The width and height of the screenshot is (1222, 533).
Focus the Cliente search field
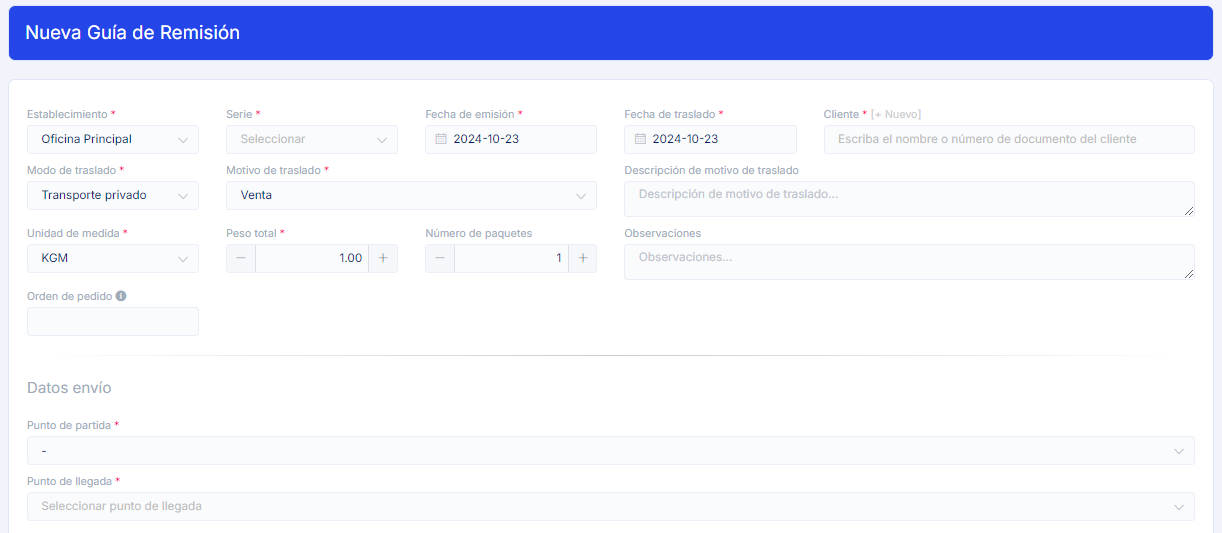click(1008, 139)
